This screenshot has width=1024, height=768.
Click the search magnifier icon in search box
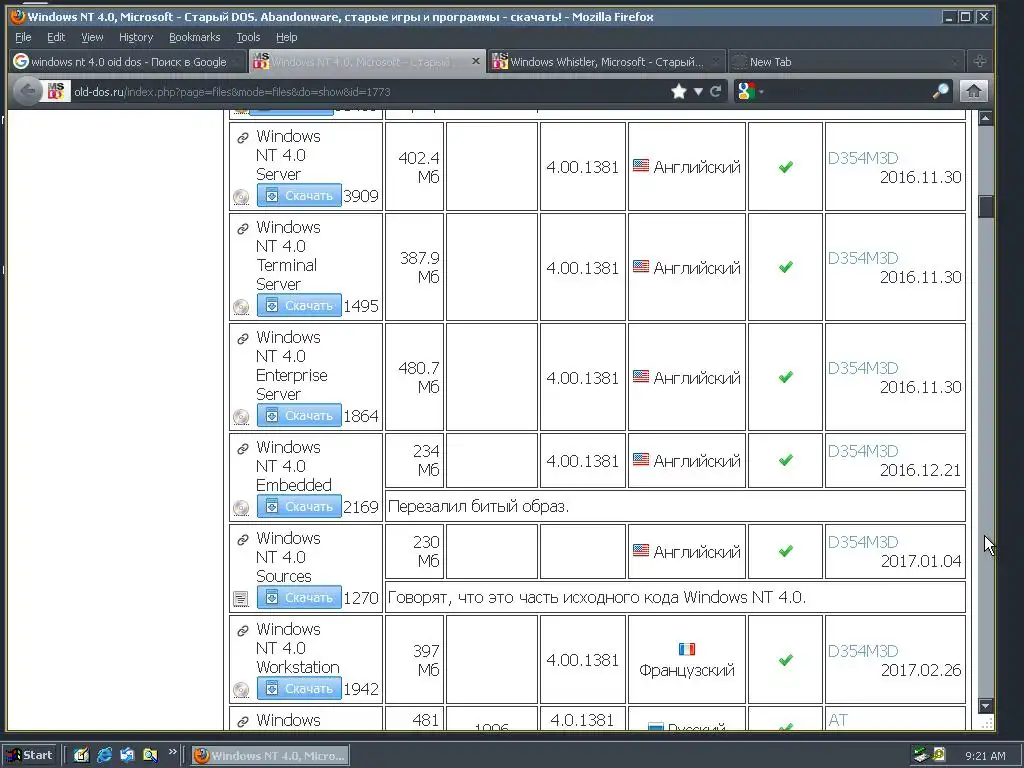940,91
